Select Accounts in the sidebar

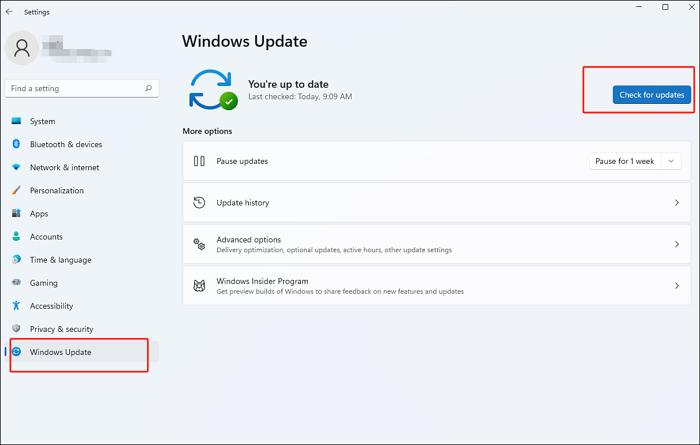[x=82, y=237]
